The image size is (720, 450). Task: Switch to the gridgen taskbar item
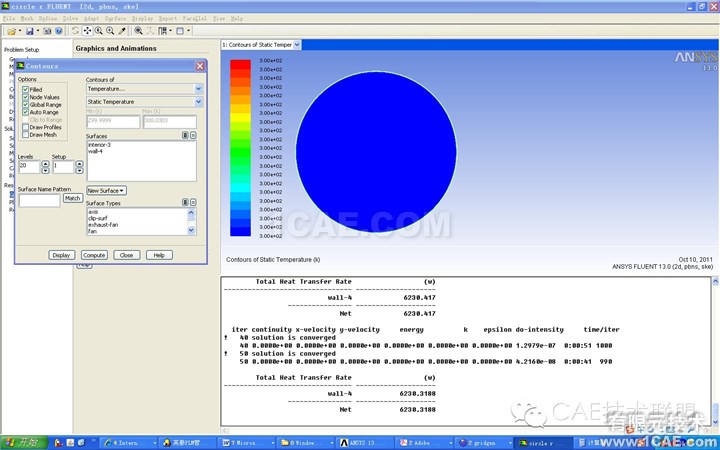coord(484,443)
